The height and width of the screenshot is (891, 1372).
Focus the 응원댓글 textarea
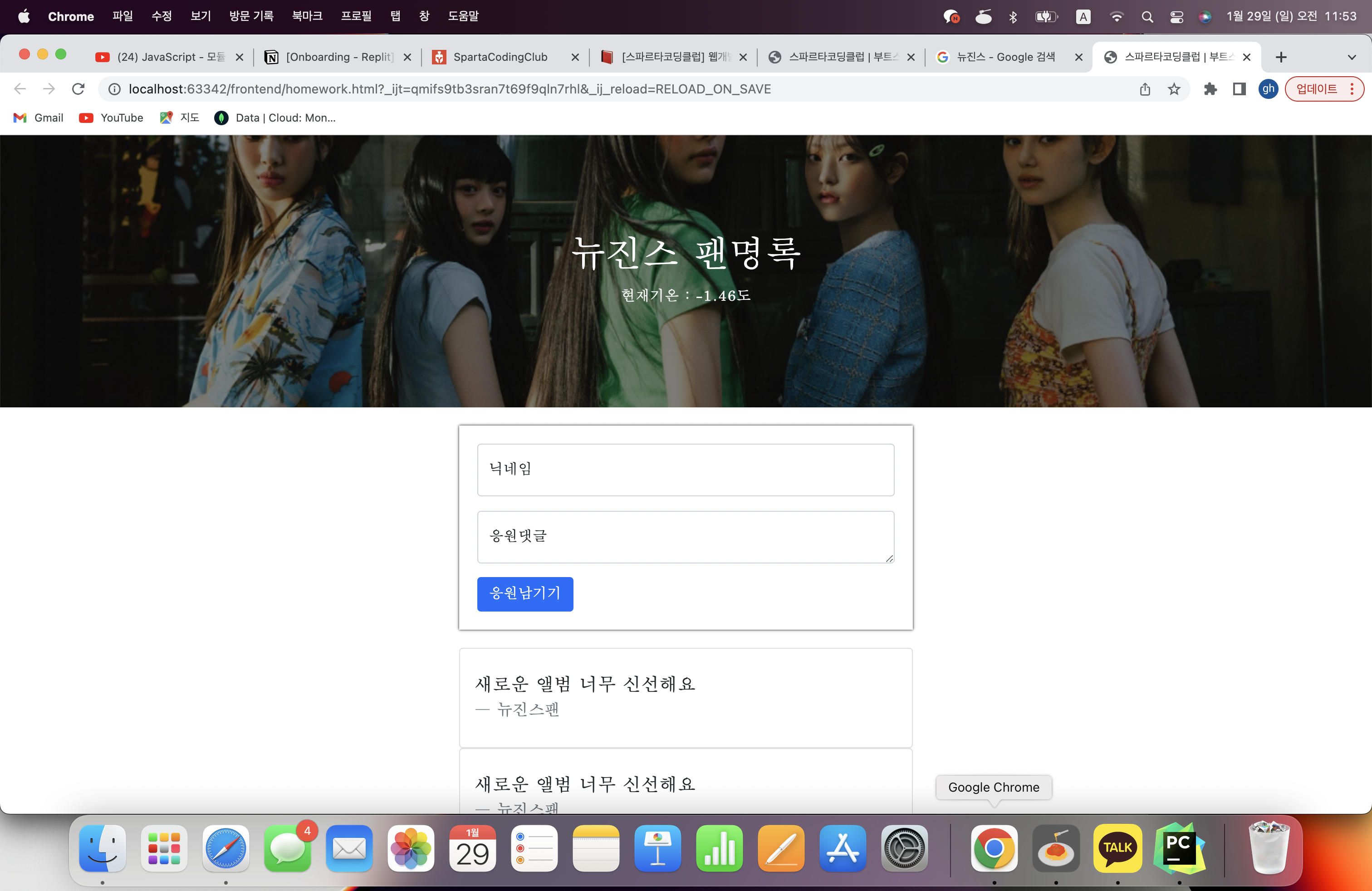pos(686,537)
